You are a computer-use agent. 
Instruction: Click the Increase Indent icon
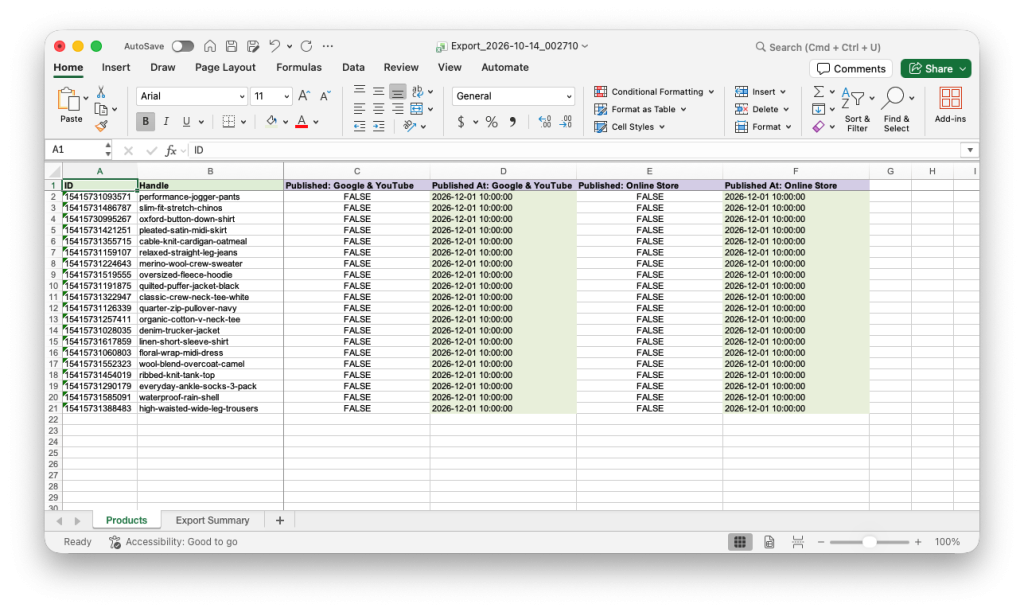click(x=378, y=126)
